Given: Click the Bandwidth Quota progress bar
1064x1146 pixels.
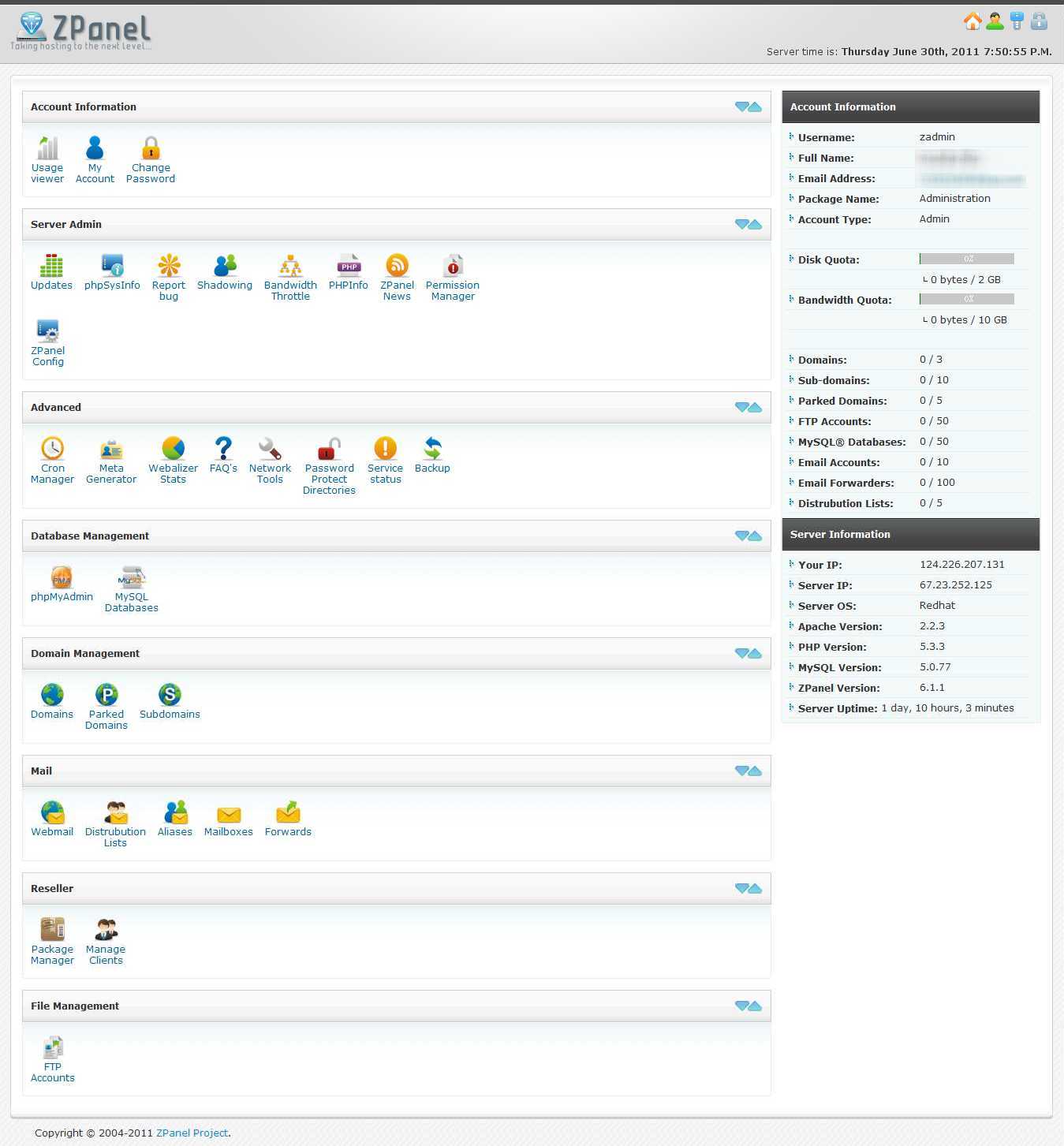Looking at the screenshot, I should (x=967, y=299).
